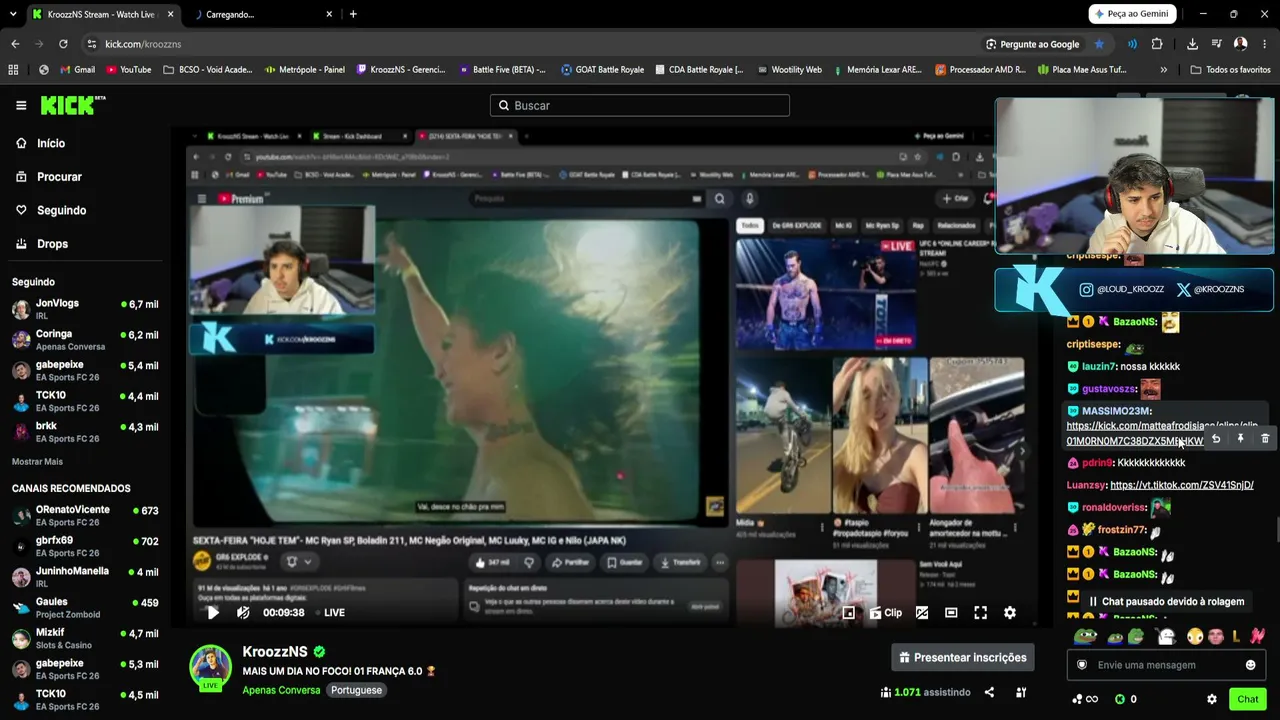Open the apps grid in bookmarks bar

click(13, 70)
